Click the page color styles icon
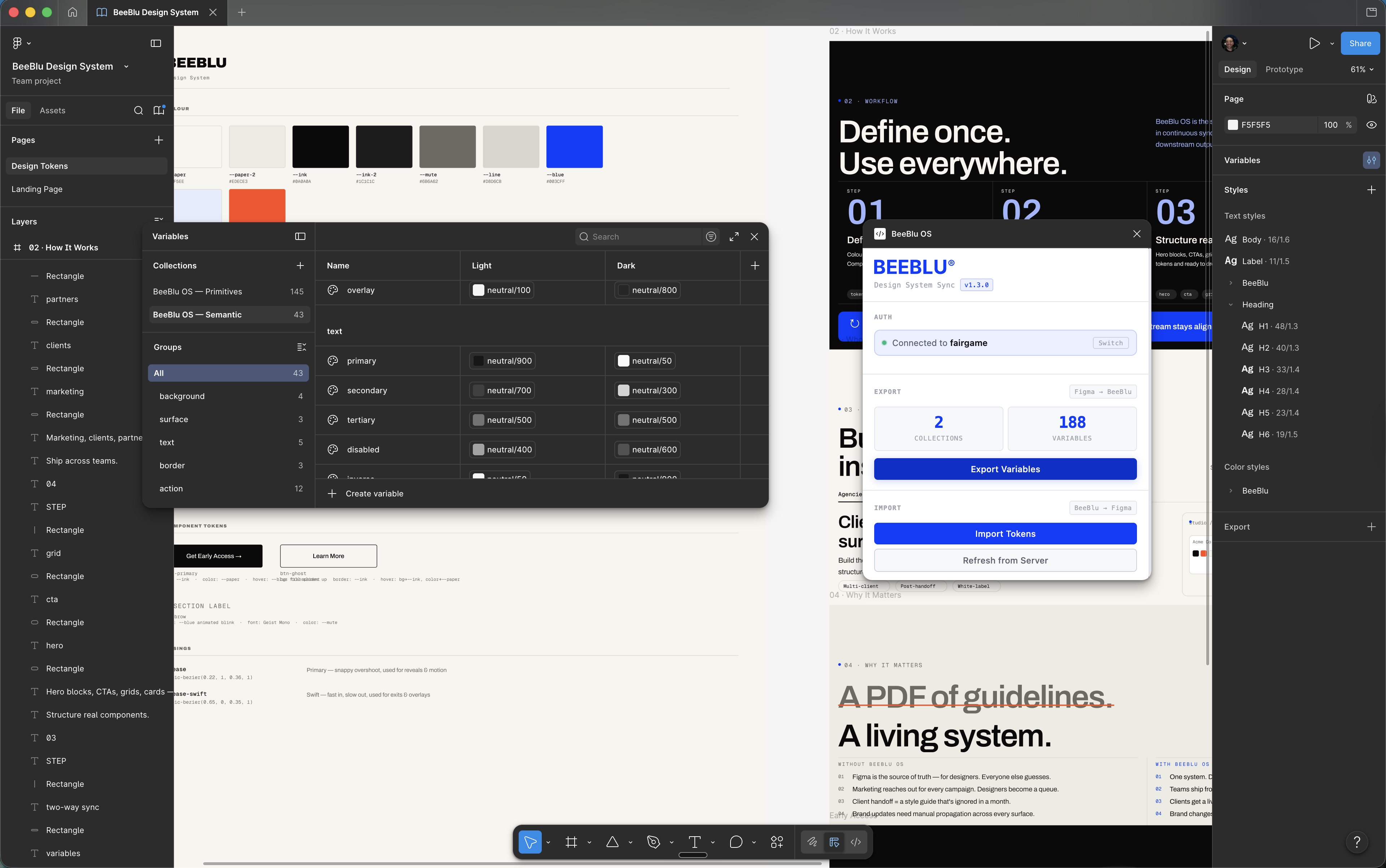 coord(1371,99)
